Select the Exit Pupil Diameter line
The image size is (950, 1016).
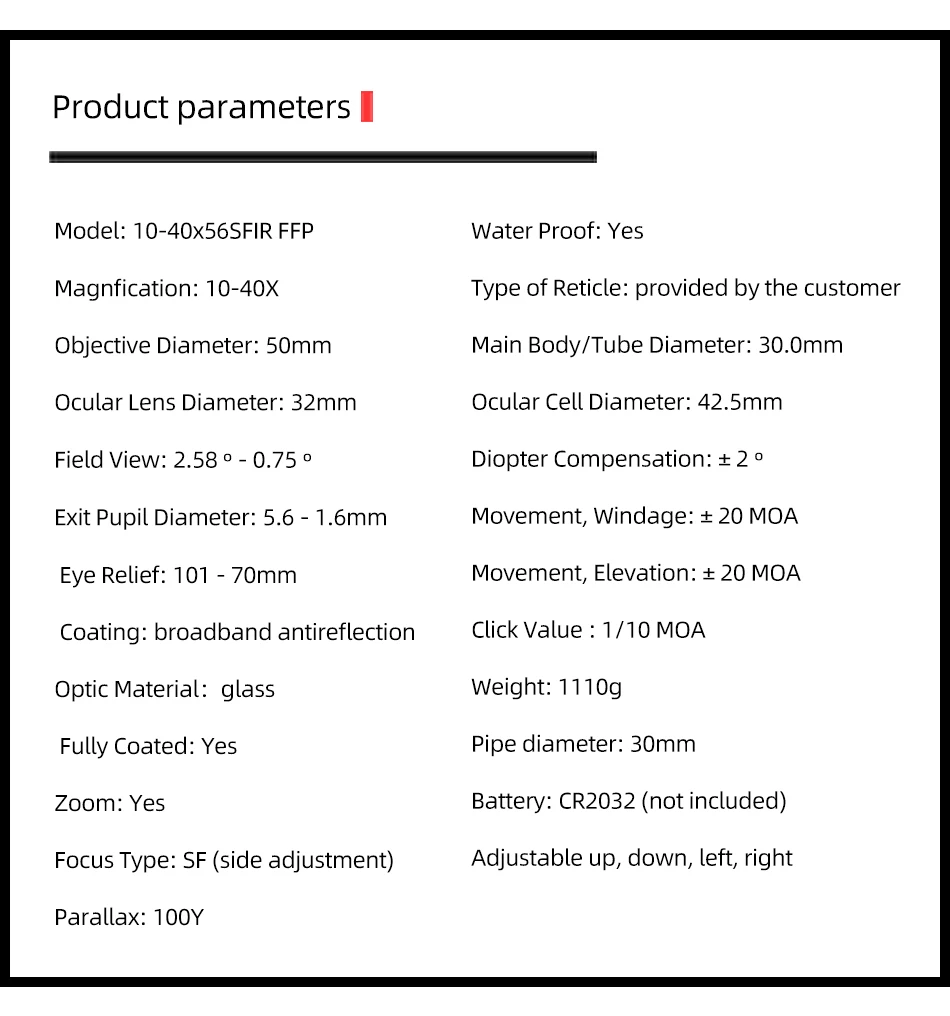[220, 518]
